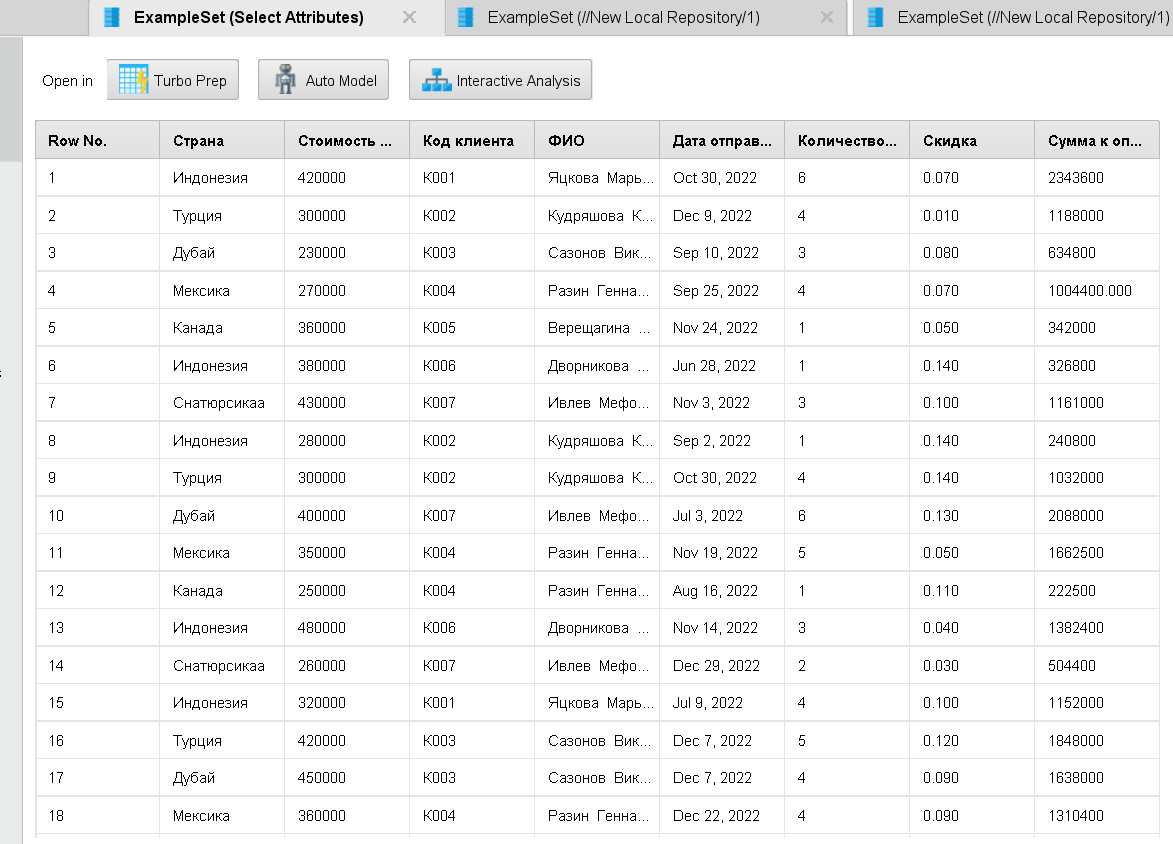This screenshot has width=1173, height=844.
Task: Click the table icon in the middle ExampleSet tab
Action: click(465, 17)
